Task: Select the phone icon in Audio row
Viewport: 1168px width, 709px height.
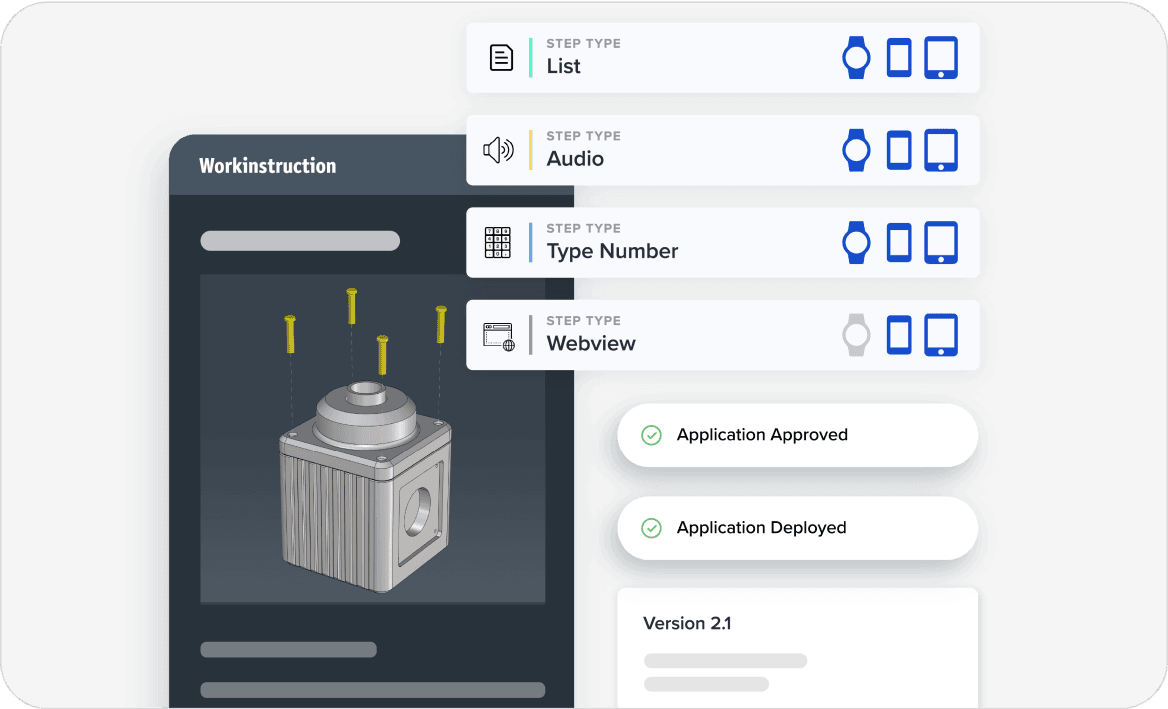Action: pos(899,150)
